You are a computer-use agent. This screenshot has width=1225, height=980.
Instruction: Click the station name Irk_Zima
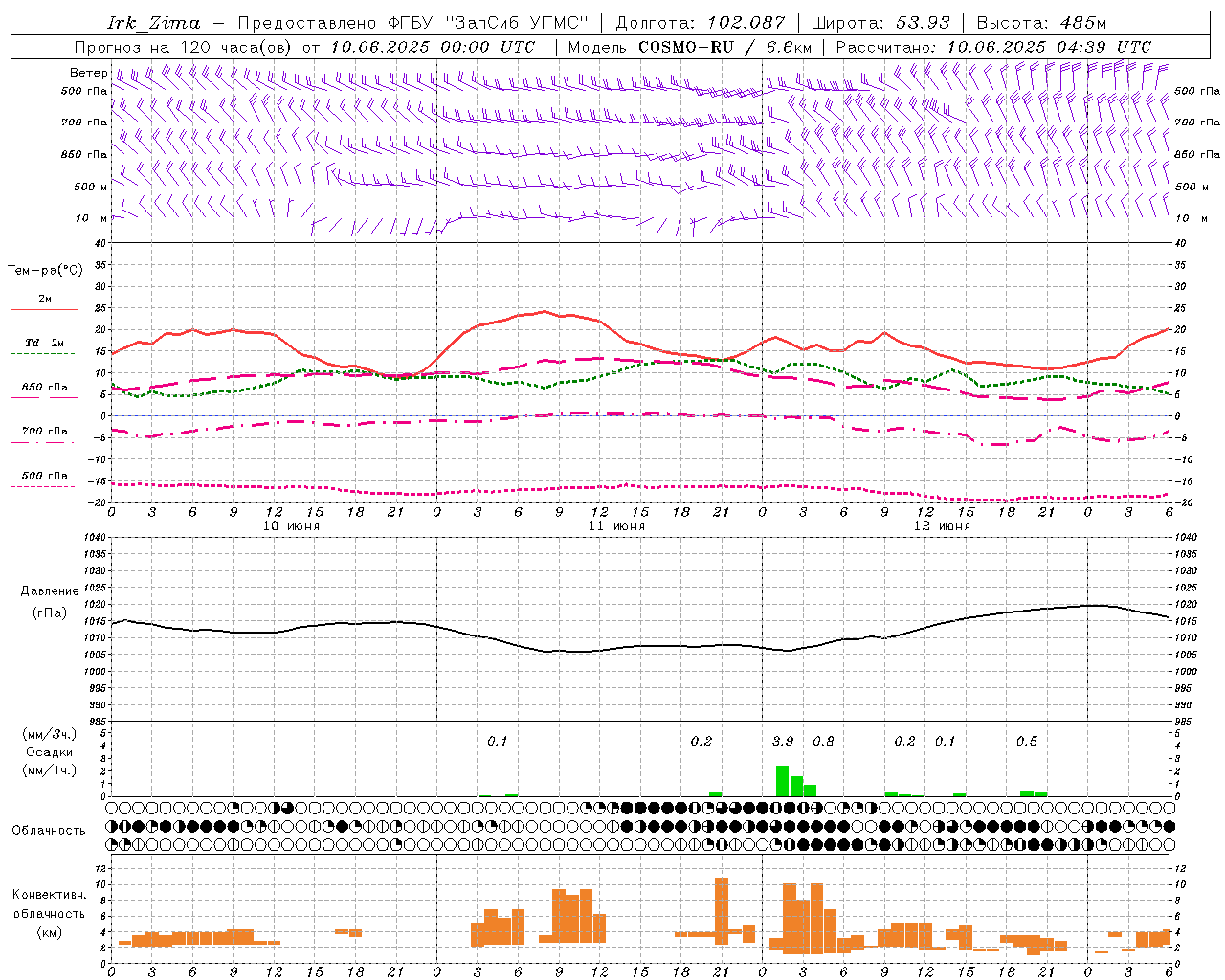pos(154,23)
